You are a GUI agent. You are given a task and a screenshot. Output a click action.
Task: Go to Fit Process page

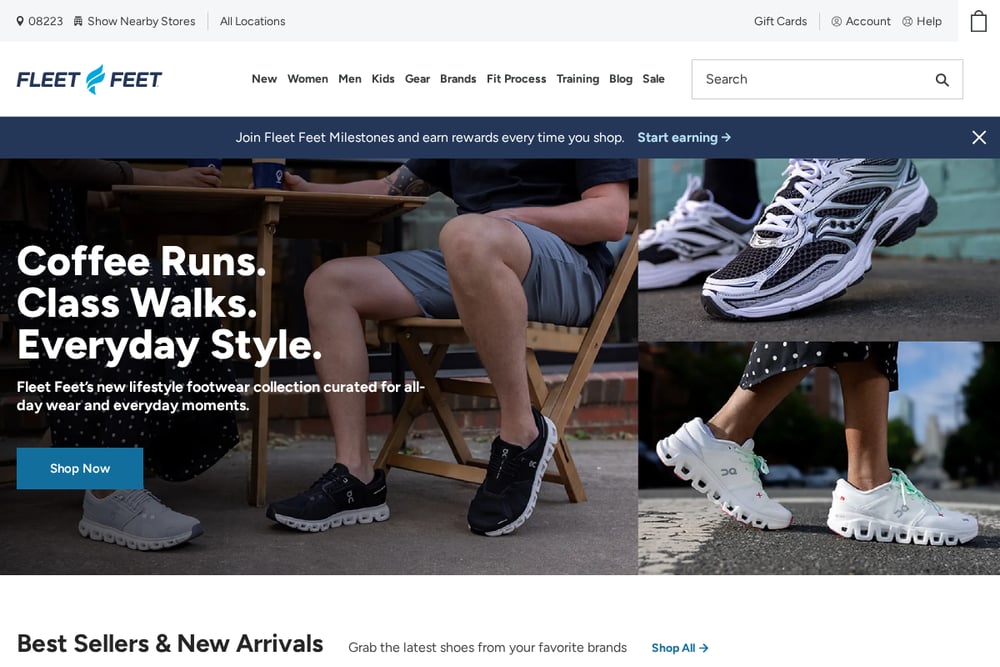pos(516,79)
